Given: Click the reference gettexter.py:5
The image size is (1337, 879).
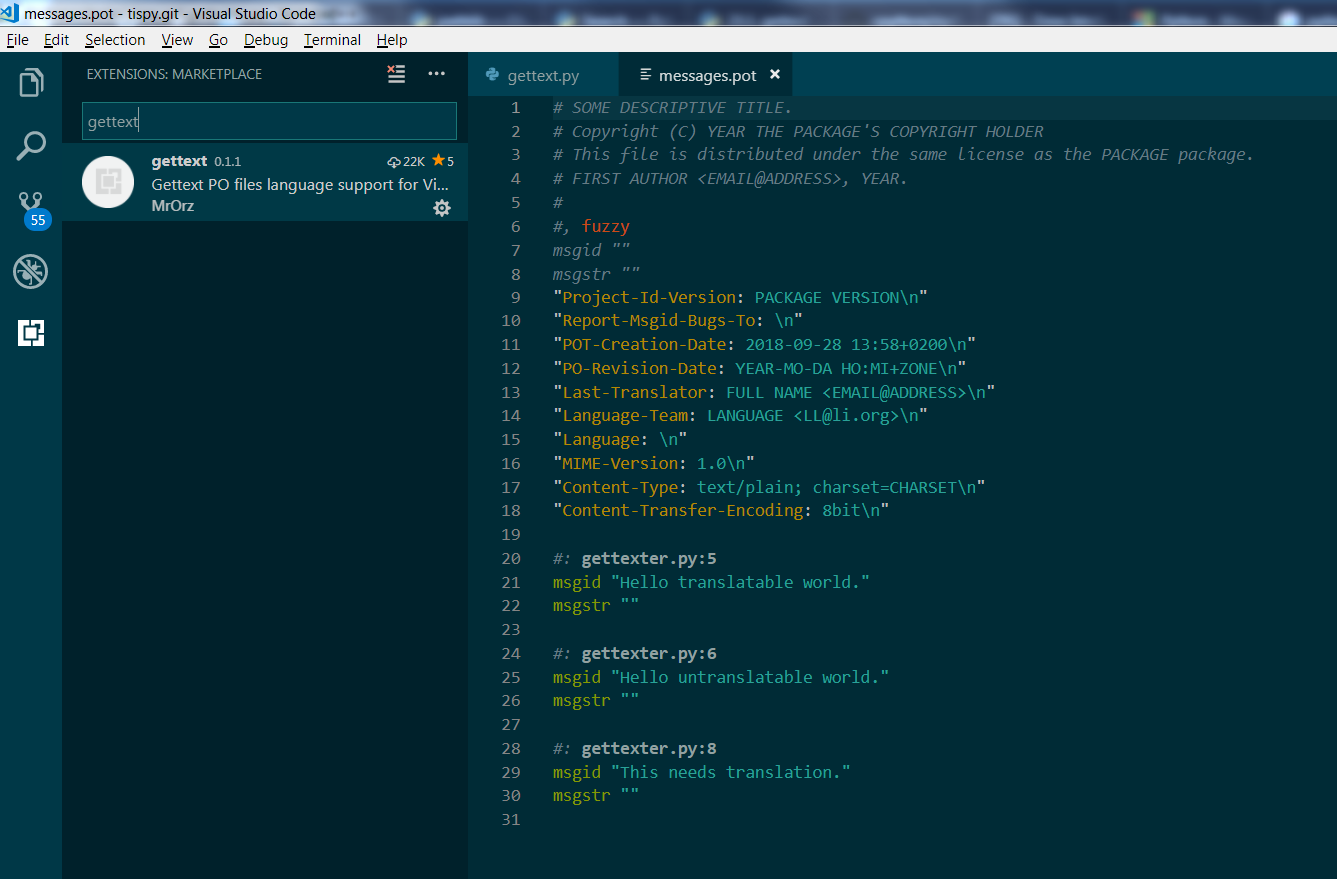Looking at the screenshot, I should click(x=649, y=559).
